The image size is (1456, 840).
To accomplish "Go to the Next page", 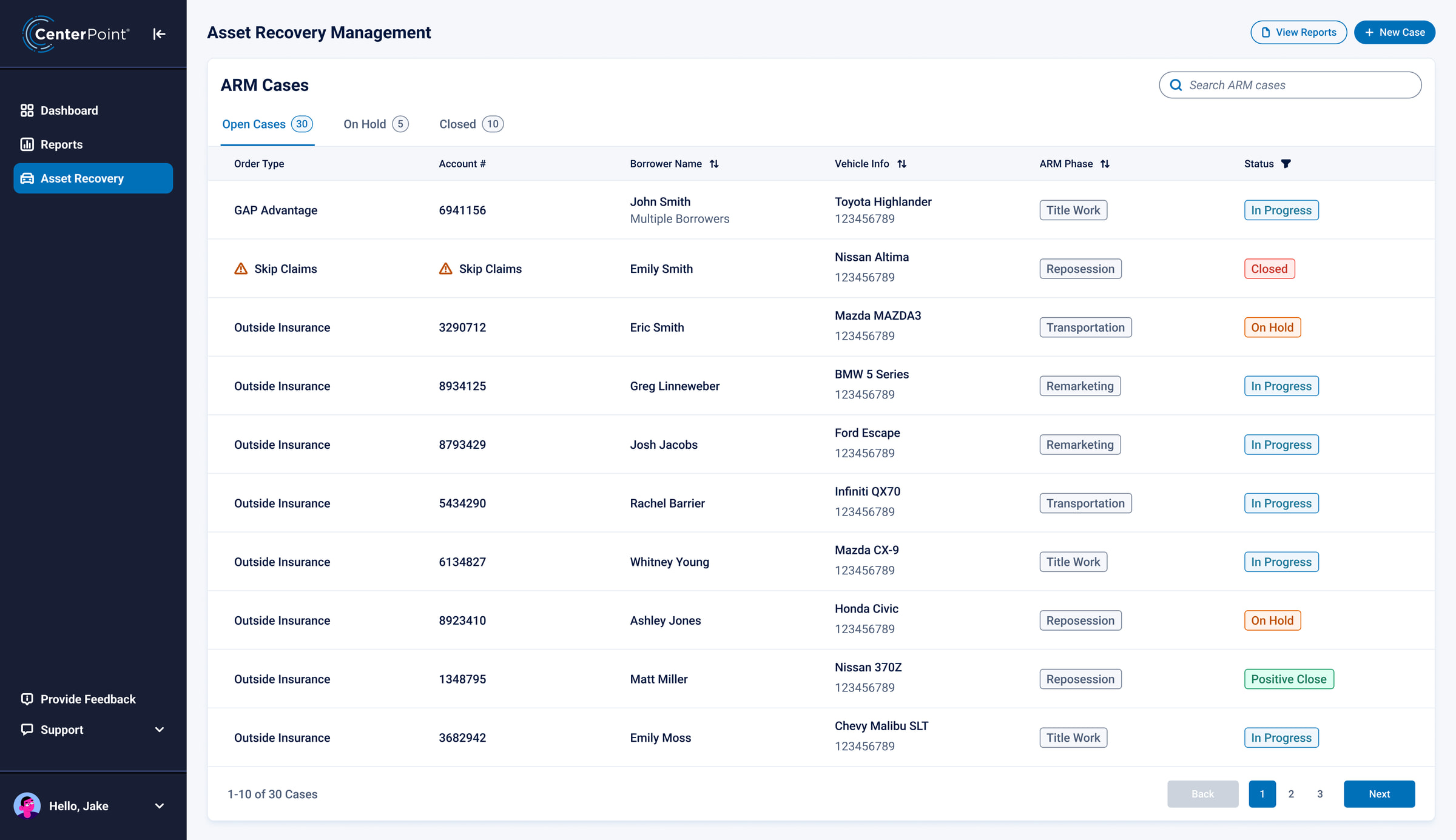I will pyautogui.click(x=1379, y=794).
